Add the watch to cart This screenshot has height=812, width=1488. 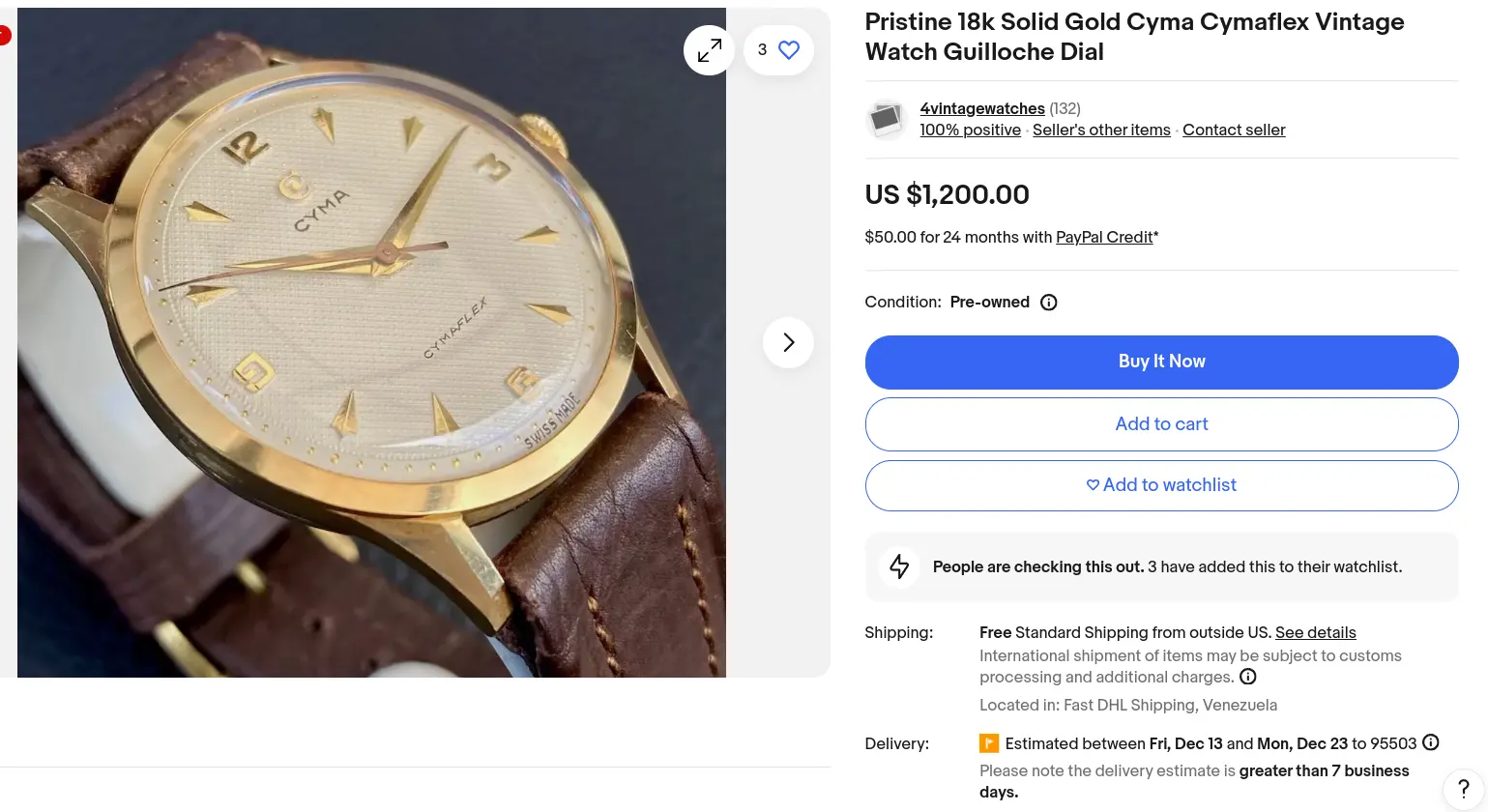click(1161, 424)
